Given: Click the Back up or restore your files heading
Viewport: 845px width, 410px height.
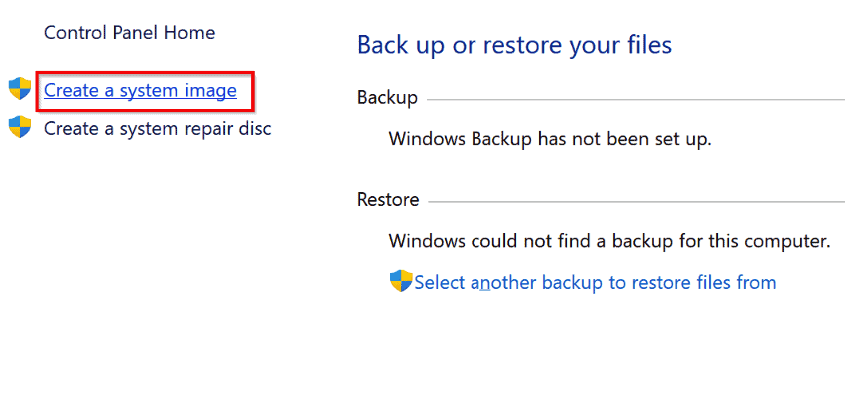Looking at the screenshot, I should tap(514, 45).
